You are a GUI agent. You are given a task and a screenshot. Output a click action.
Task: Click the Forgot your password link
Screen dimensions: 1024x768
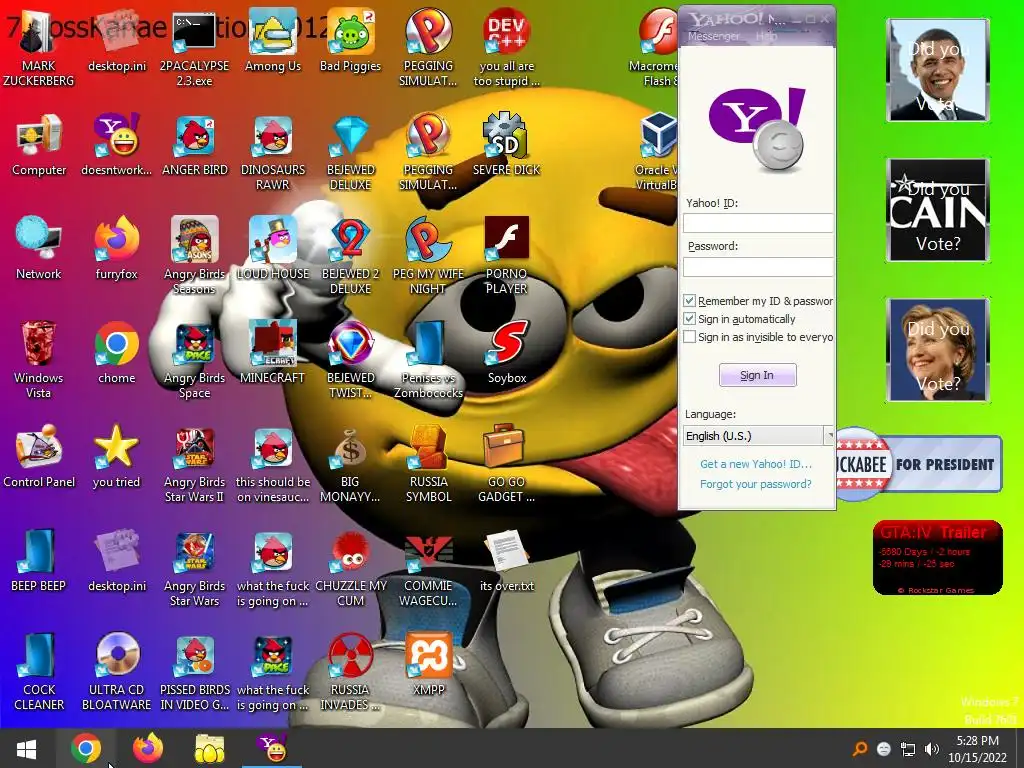point(756,484)
